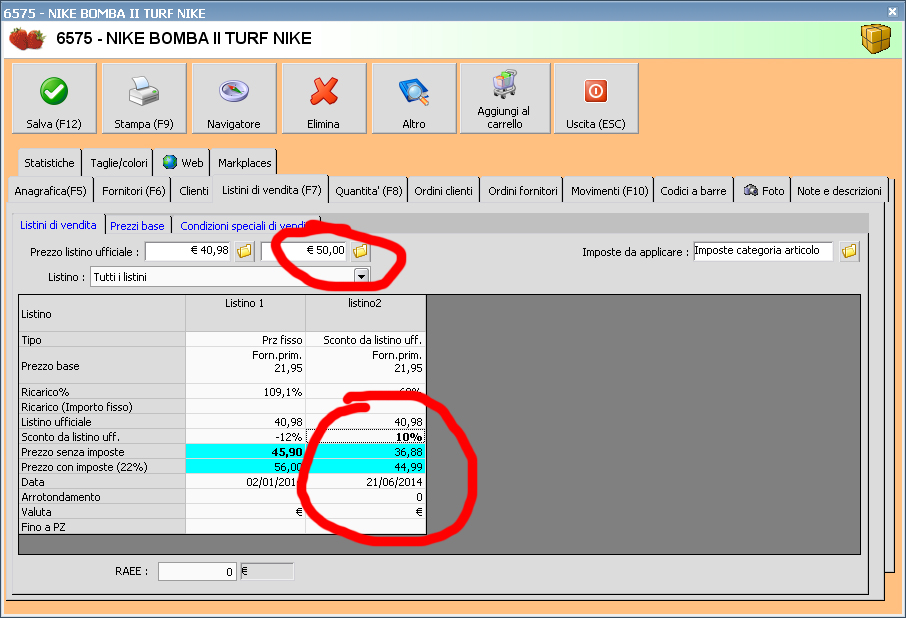This screenshot has height=618, width=906.
Task: Open the Movimenti (F10) tab
Action: point(610,191)
